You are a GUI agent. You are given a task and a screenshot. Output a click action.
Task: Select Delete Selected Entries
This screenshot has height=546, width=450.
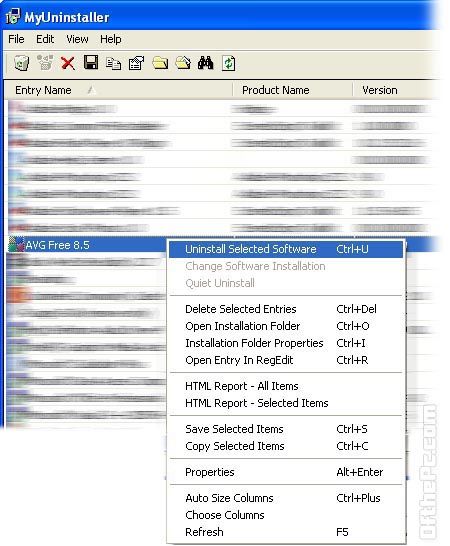[x=286, y=309]
